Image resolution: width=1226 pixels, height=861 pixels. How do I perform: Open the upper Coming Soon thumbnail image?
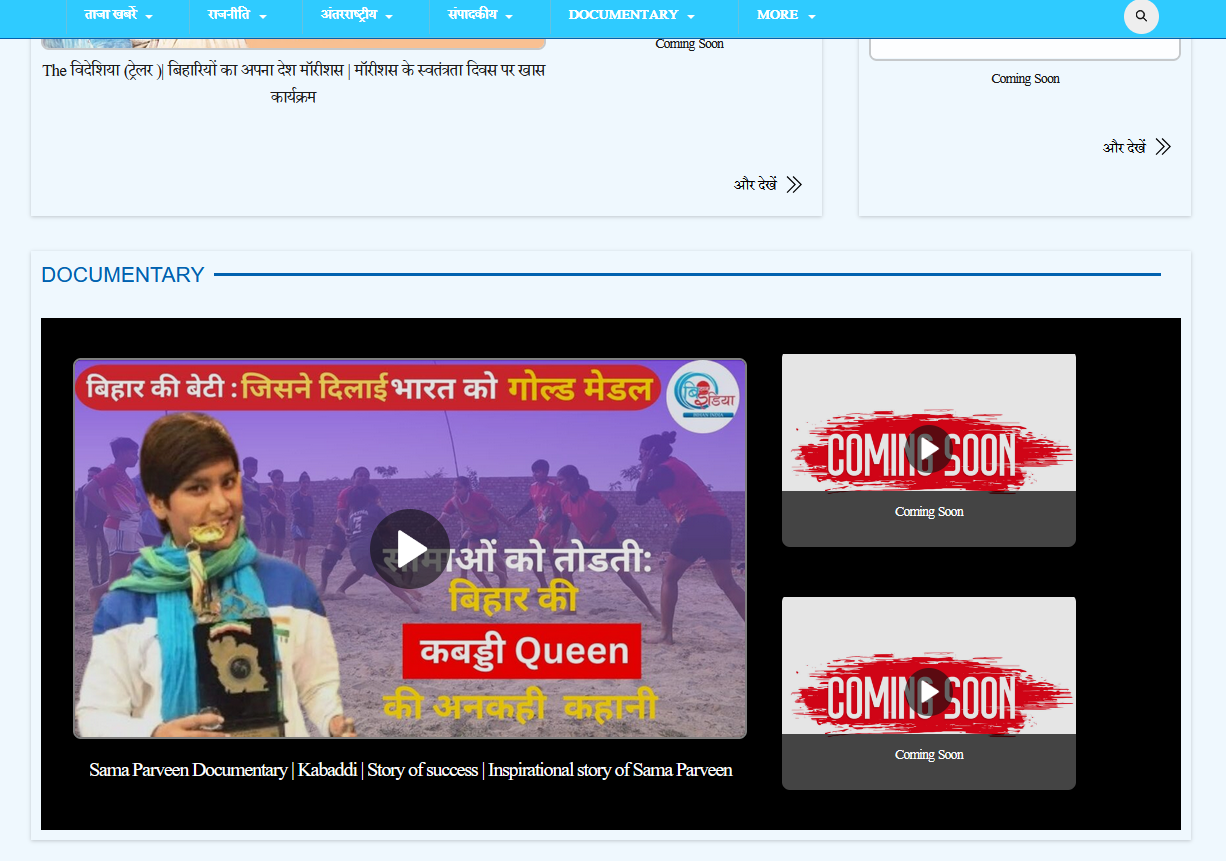coord(929,422)
